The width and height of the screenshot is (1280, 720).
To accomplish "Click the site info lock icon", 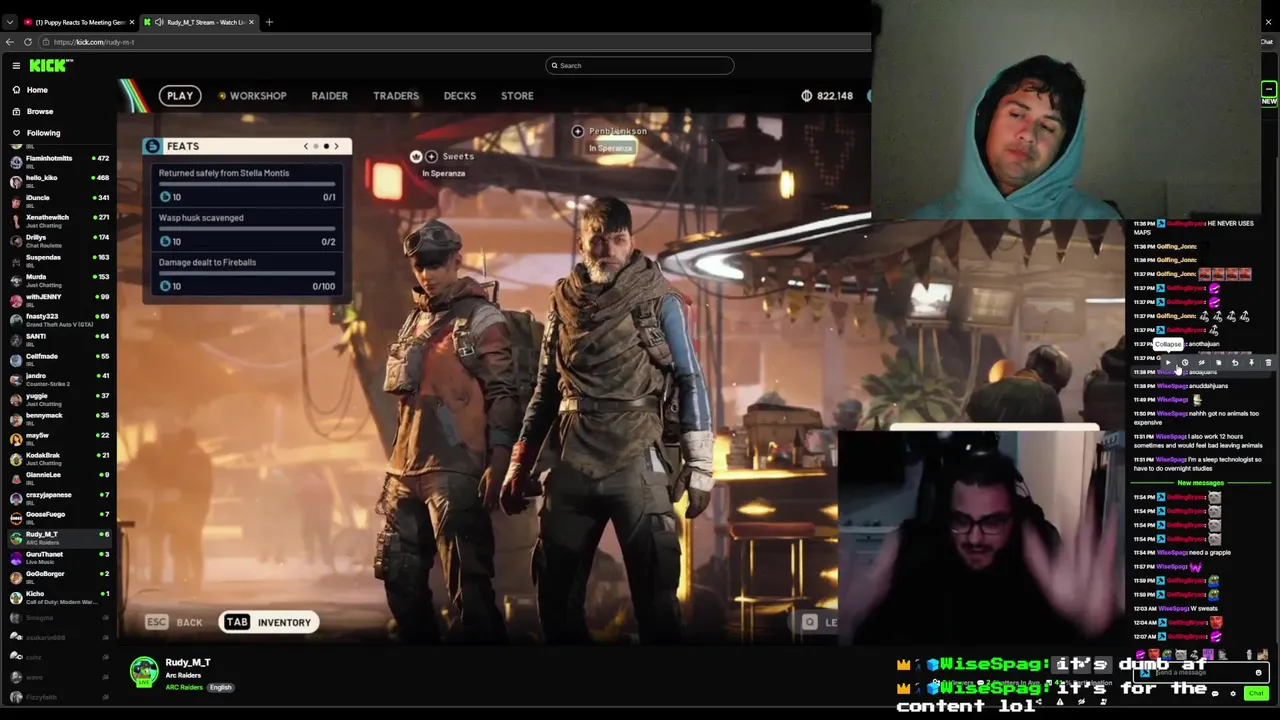I will [x=46, y=42].
